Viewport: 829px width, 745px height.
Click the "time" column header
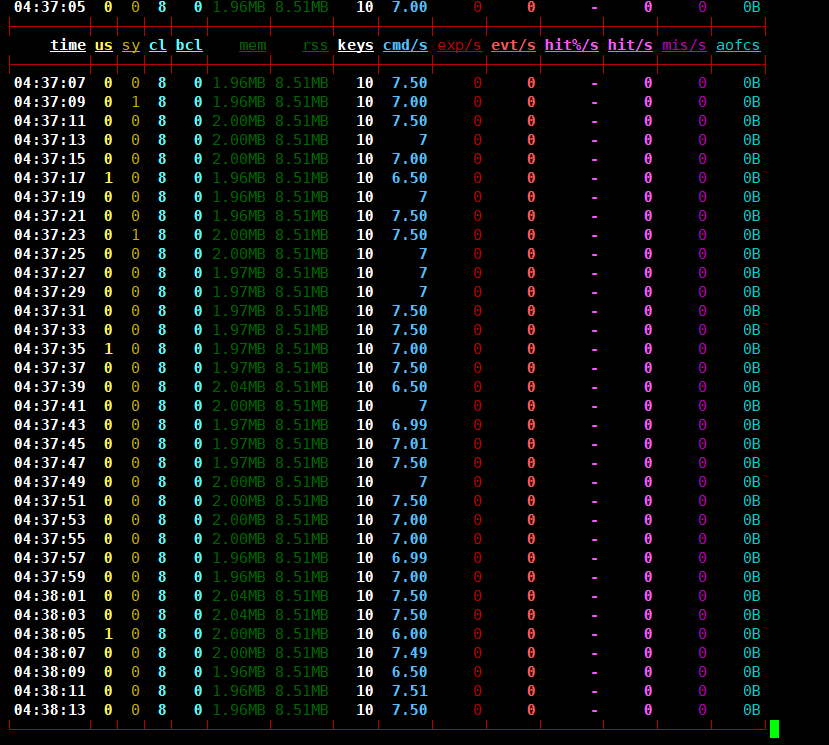[x=68, y=45]
